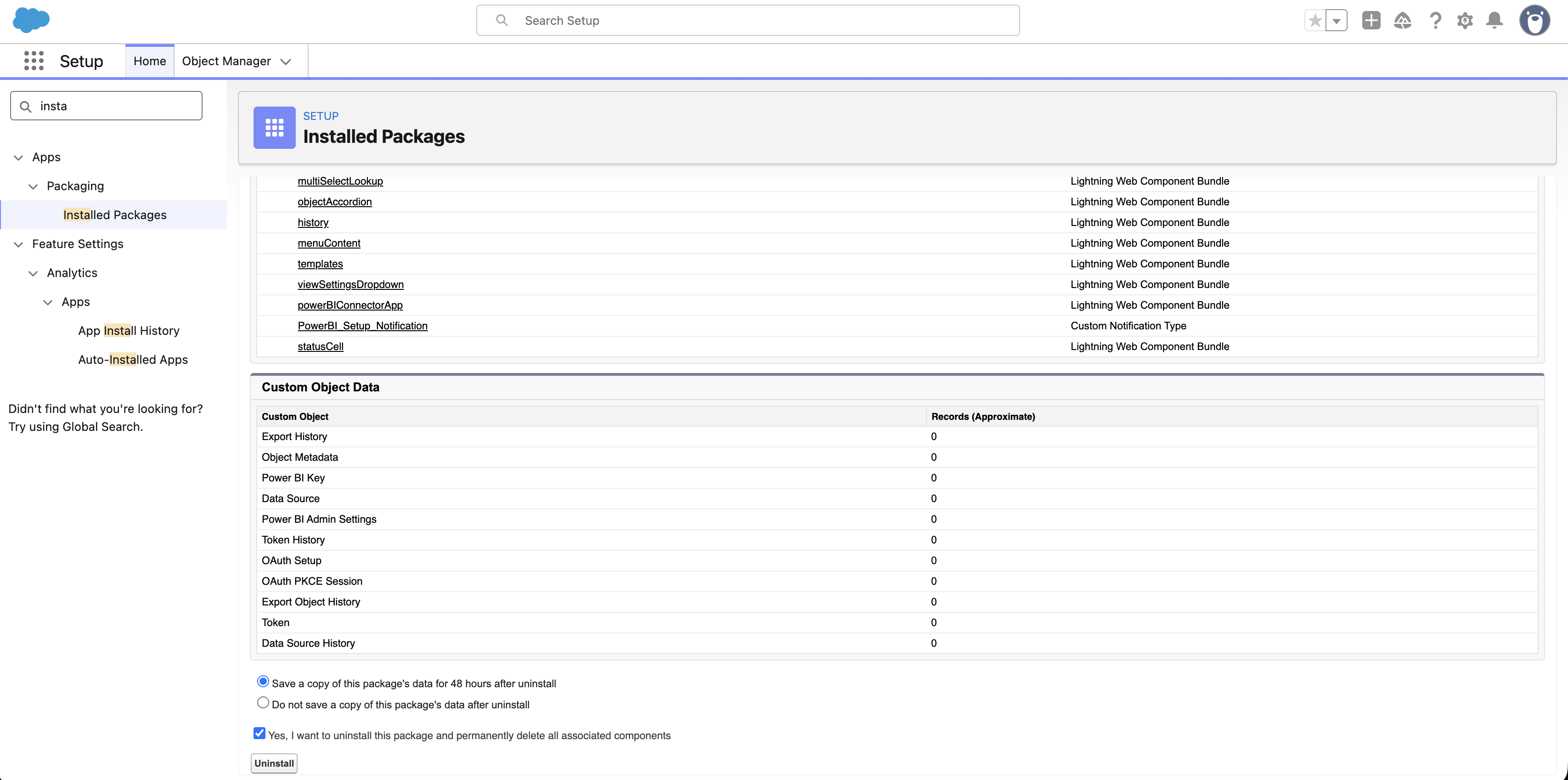This screenshot has width=1568, height=780.
Task: Open the Trailhead guidance icon
Action: 1403,21
